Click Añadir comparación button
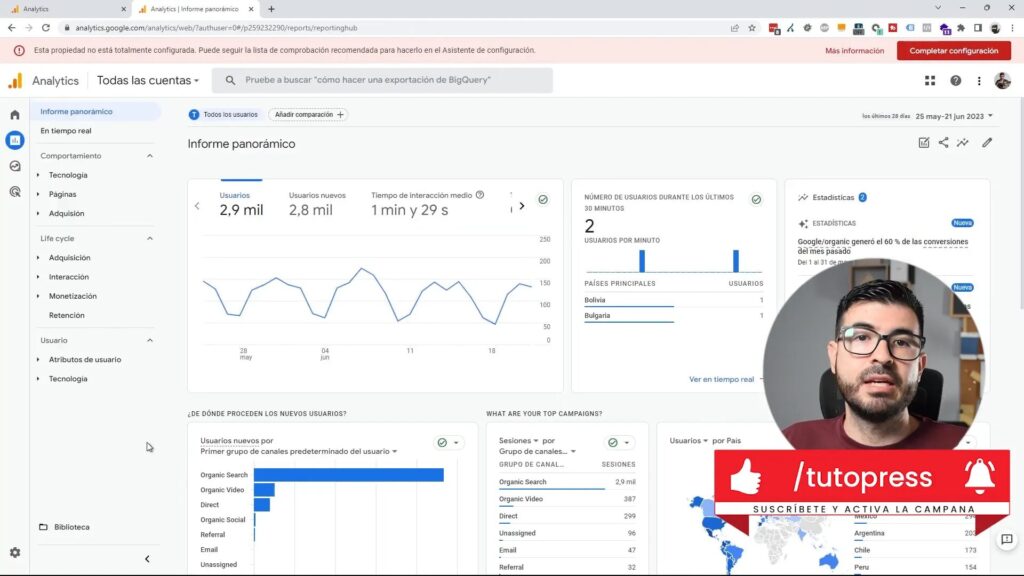The image size is (1024, 576). pyautogui.click(x=308, y=114)
